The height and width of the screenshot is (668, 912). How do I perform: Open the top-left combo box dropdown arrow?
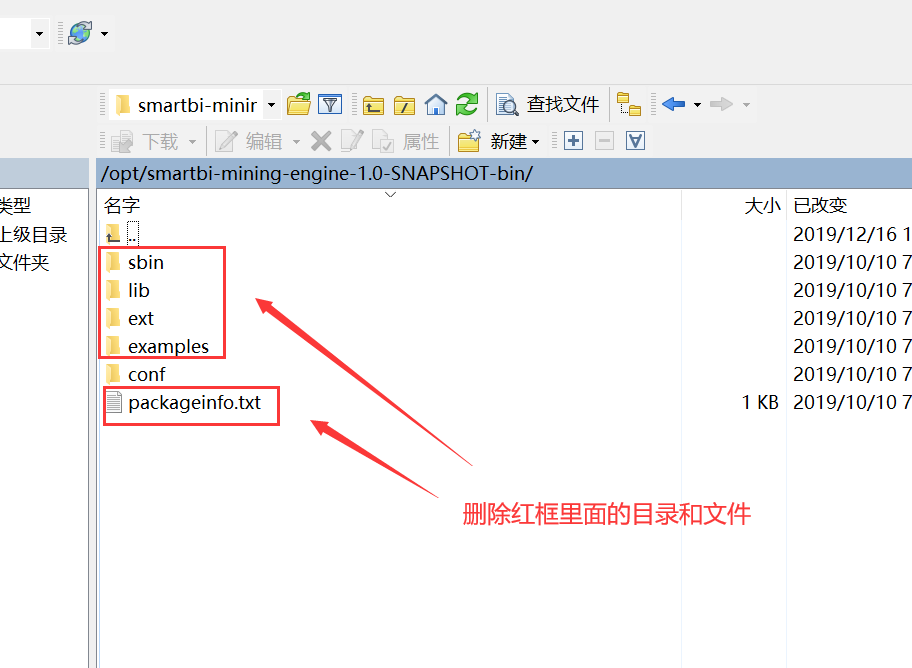[39, 34]
